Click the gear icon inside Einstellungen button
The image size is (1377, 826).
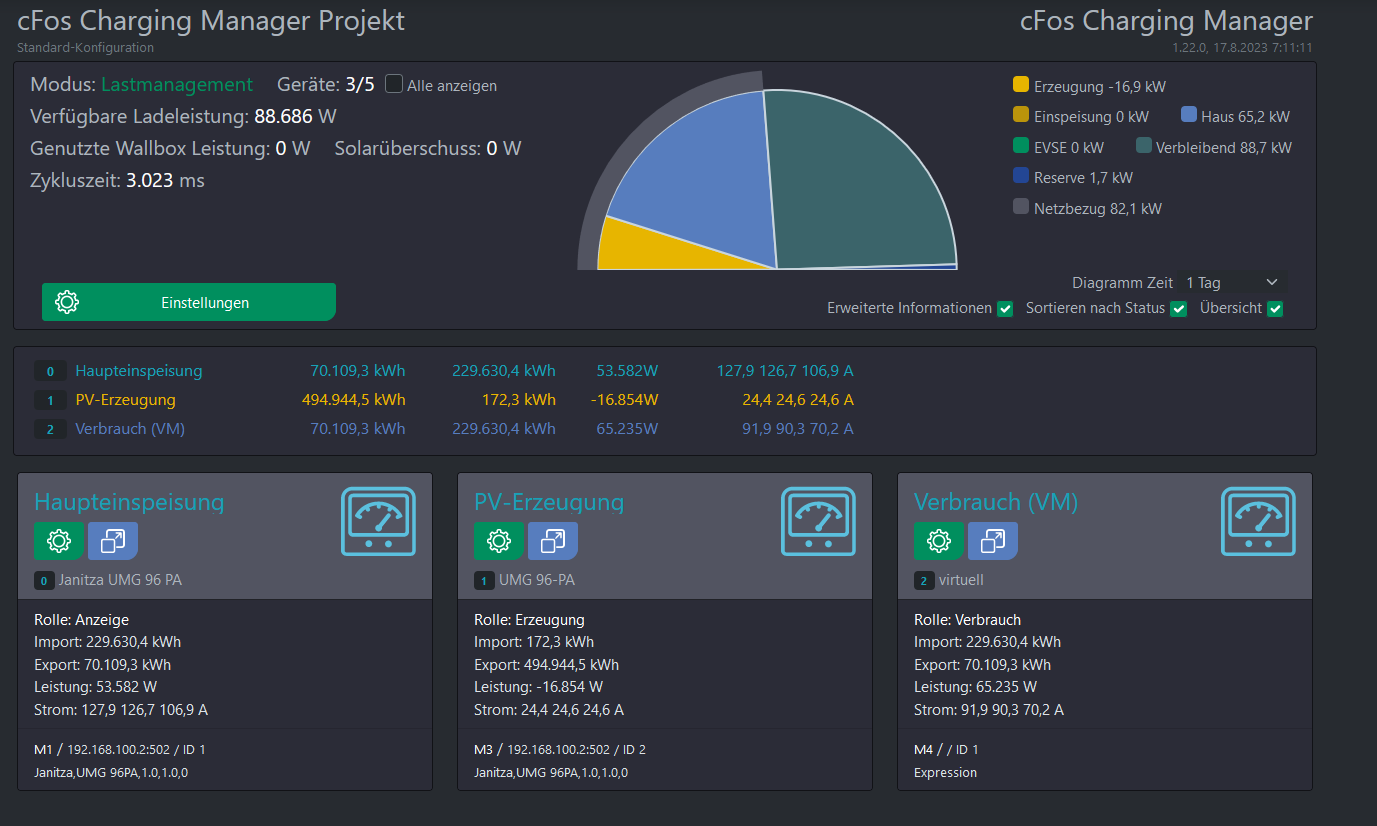tap(67, 302)
